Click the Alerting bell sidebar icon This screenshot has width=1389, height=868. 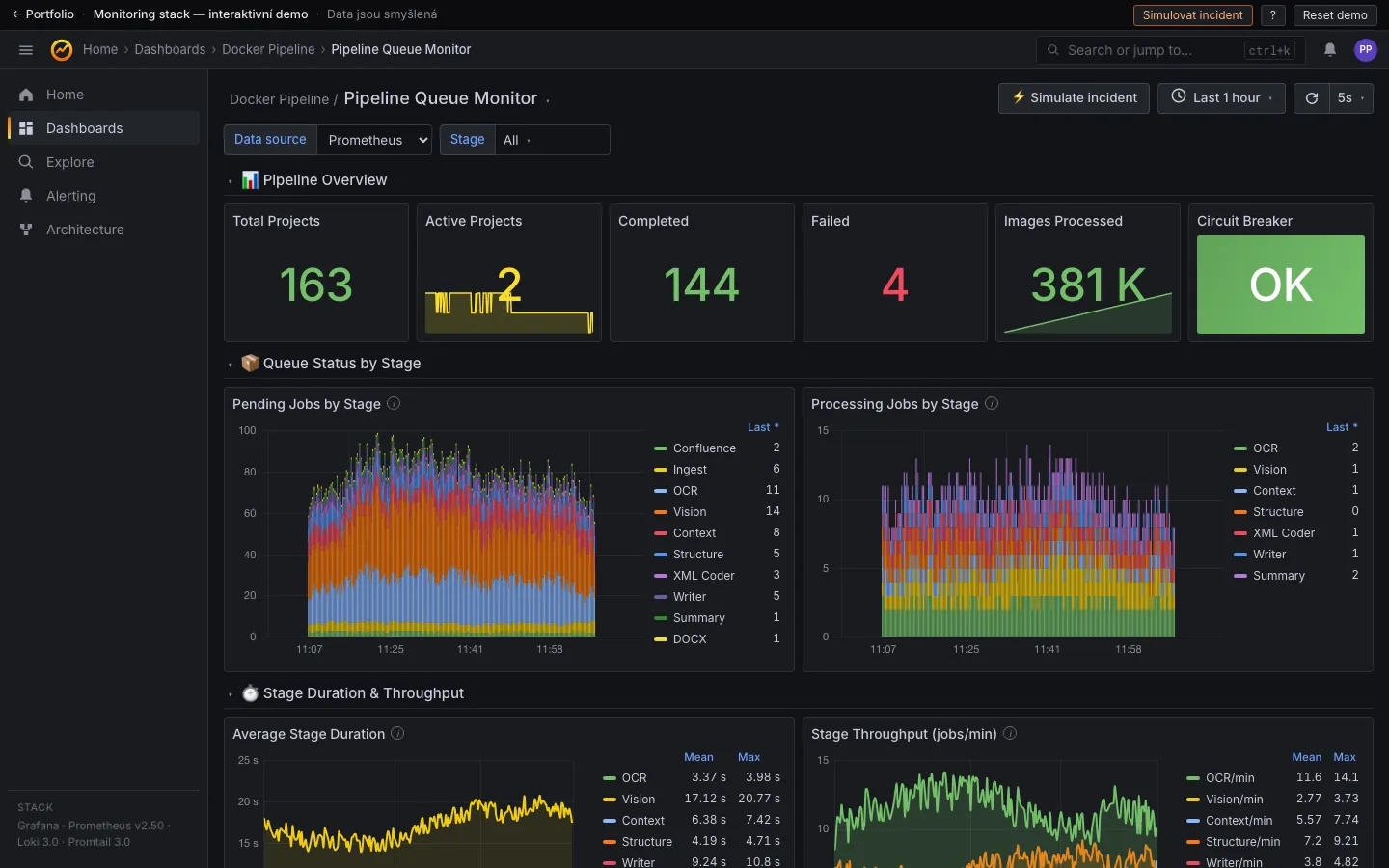pyautogui.click(x=26, y=196)
